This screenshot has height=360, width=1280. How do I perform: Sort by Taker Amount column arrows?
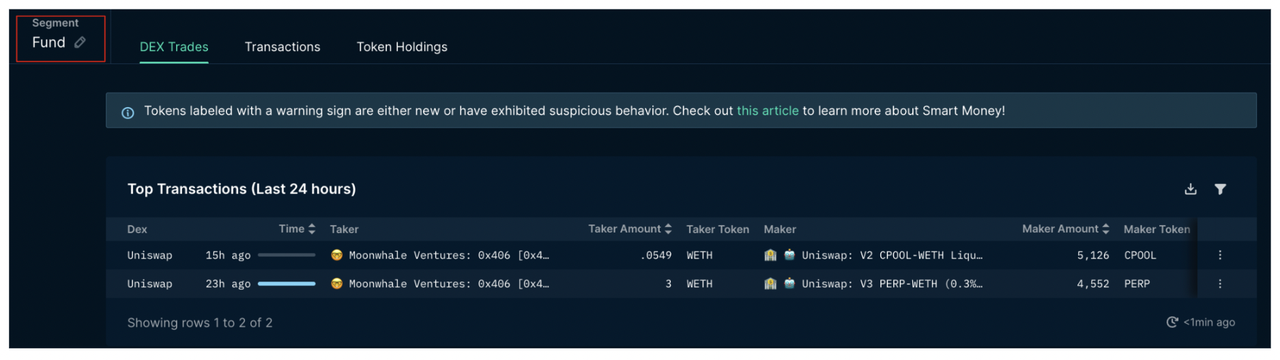[x=668, y=229]
